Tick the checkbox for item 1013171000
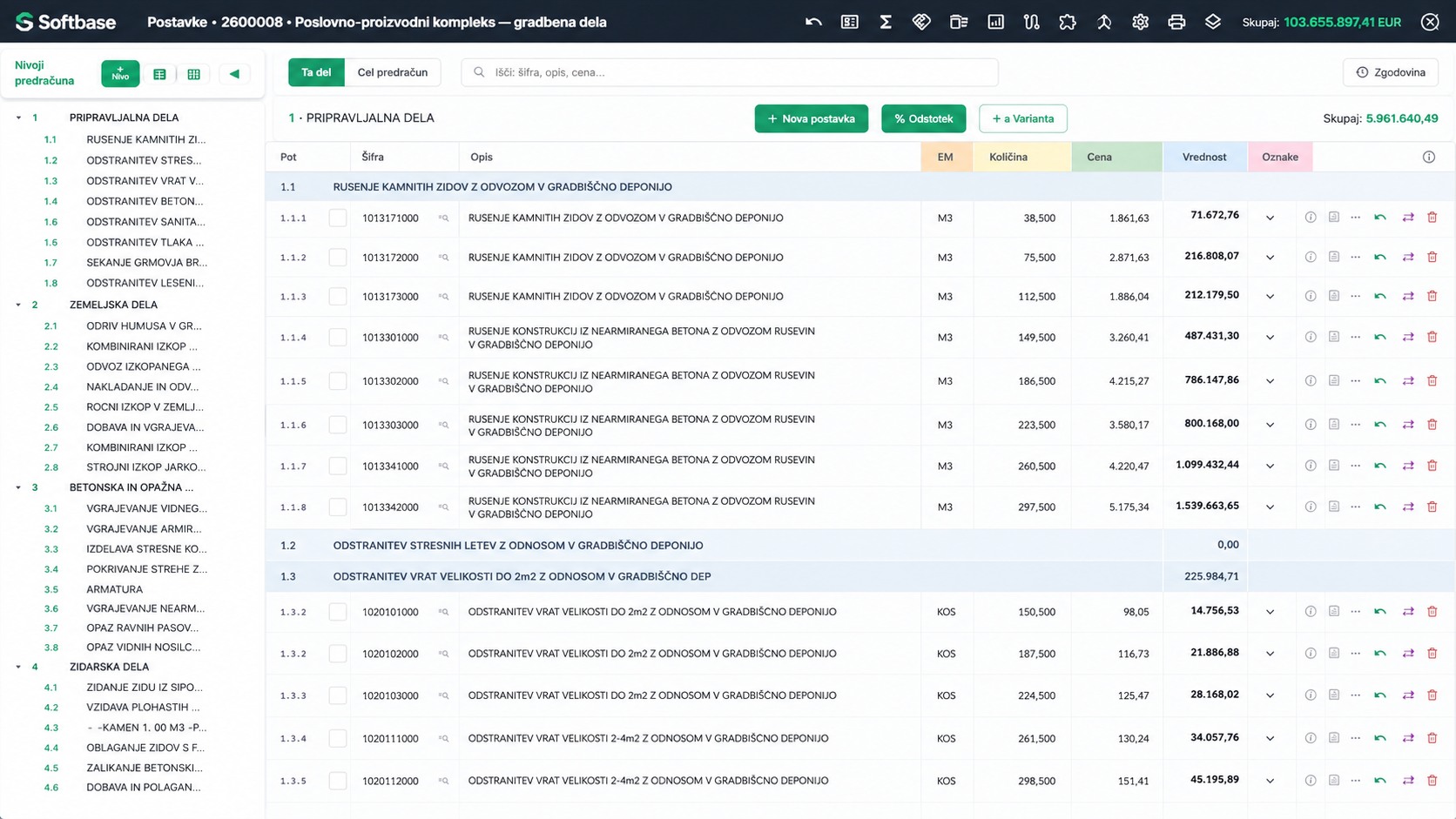The image size is (1456, 819). pyautogui.click(x=338, y=218)
